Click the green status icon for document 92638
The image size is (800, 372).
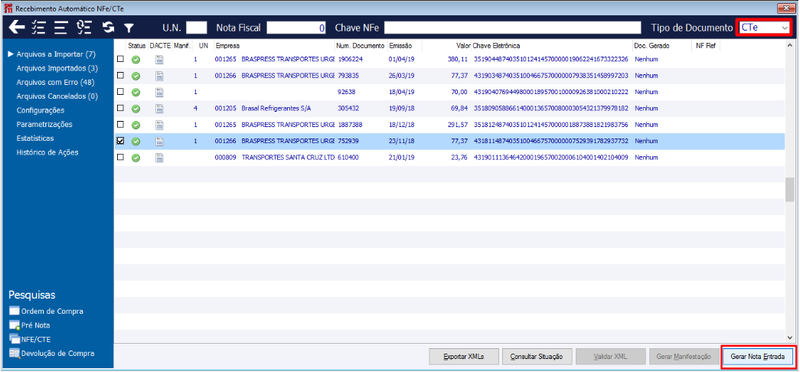coord(136,92)
